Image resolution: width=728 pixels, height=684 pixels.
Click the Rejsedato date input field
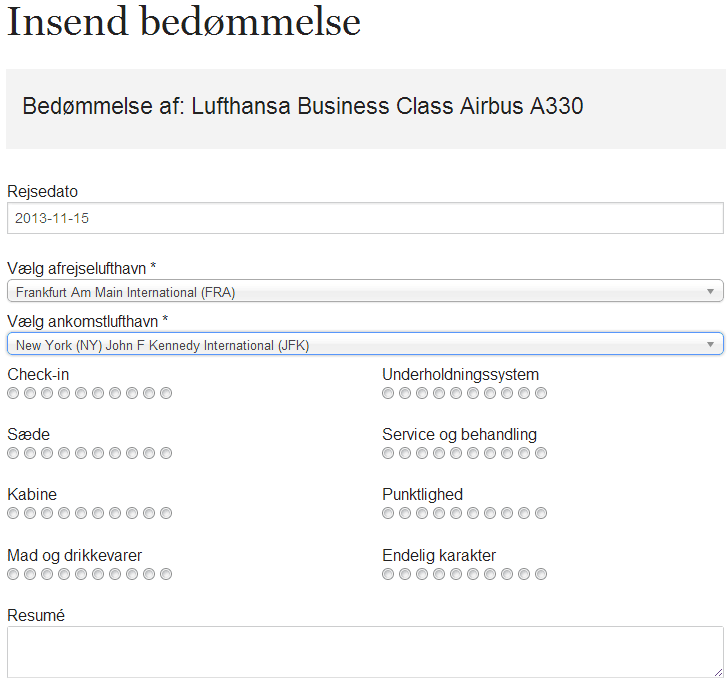[x=364, y=218]
